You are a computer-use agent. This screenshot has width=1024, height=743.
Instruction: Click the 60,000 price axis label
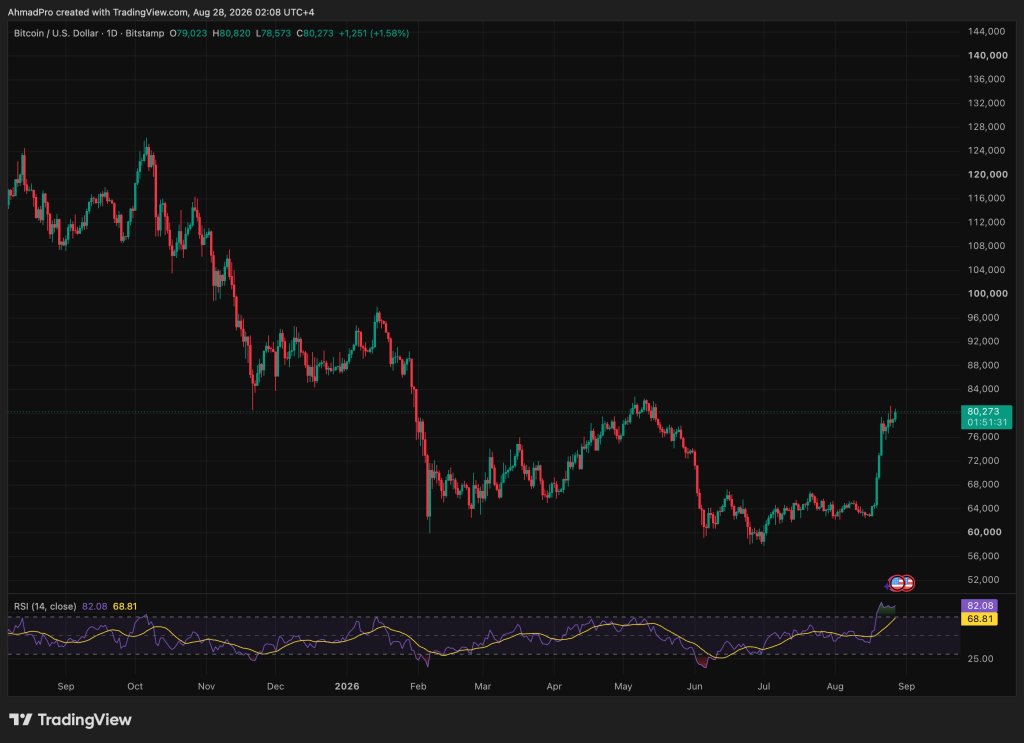984,532
